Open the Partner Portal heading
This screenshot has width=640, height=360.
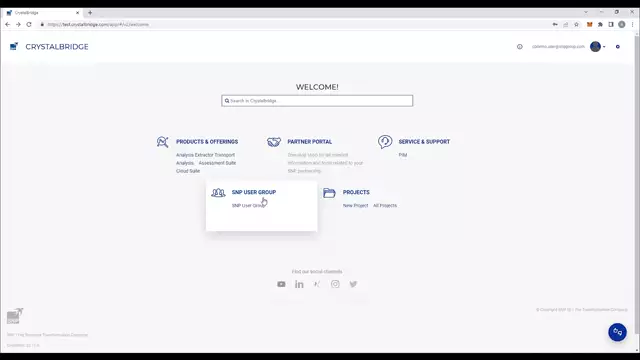pos(309,142)
